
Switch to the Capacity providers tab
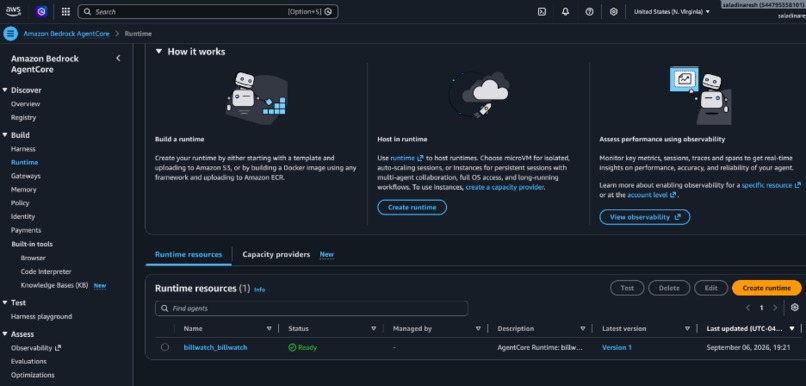276,254
